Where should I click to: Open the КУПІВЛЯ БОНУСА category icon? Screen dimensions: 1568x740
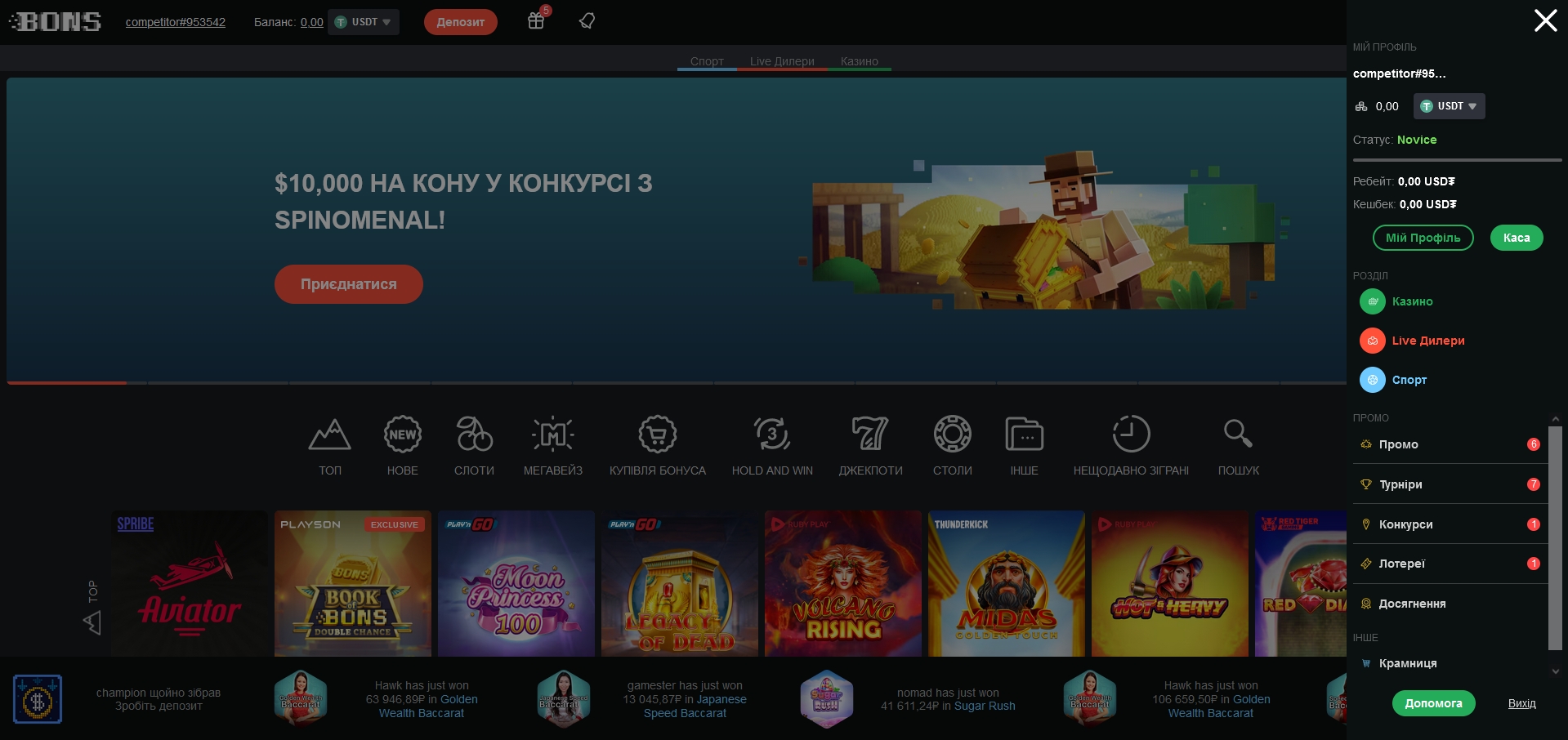click(658, 435)
